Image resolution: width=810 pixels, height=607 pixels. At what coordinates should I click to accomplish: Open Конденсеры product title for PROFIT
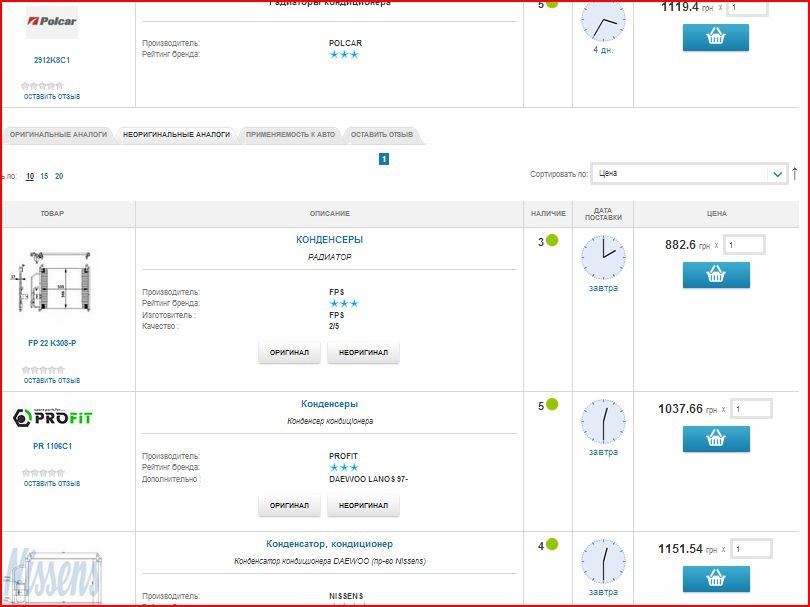point(330,404)
